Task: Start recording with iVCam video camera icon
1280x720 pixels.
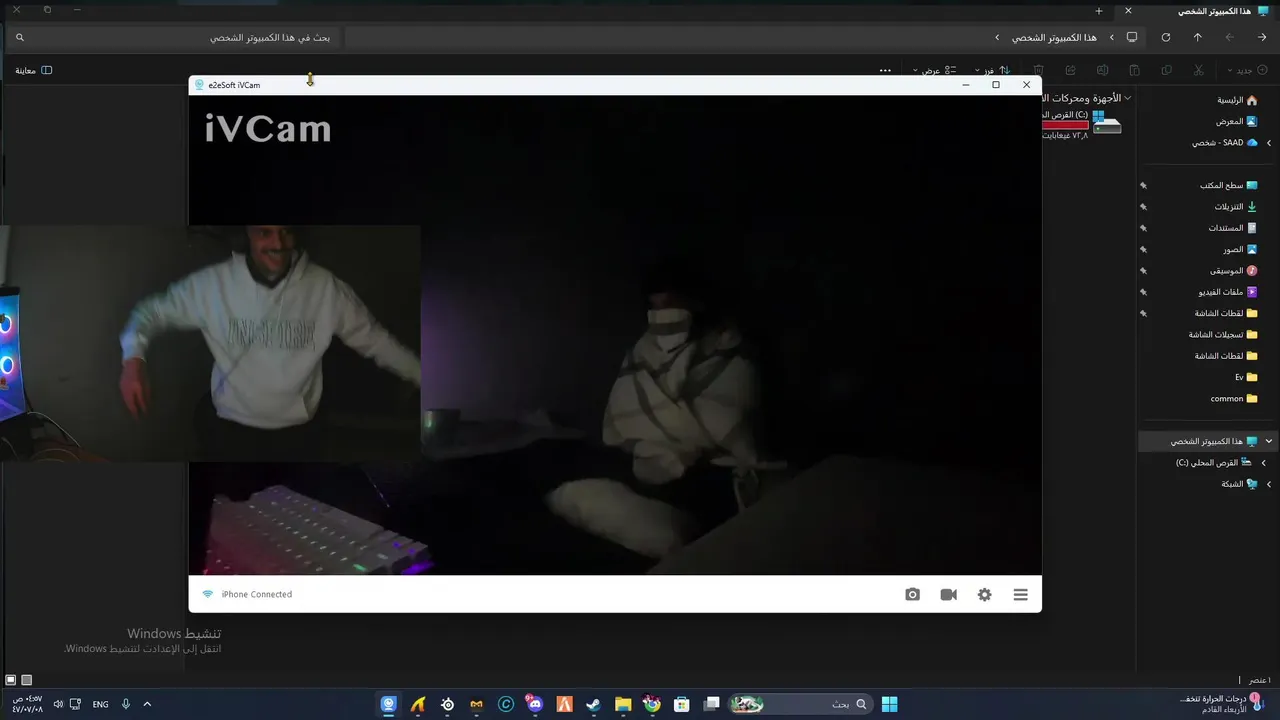Action: click(x=948, y=594)
